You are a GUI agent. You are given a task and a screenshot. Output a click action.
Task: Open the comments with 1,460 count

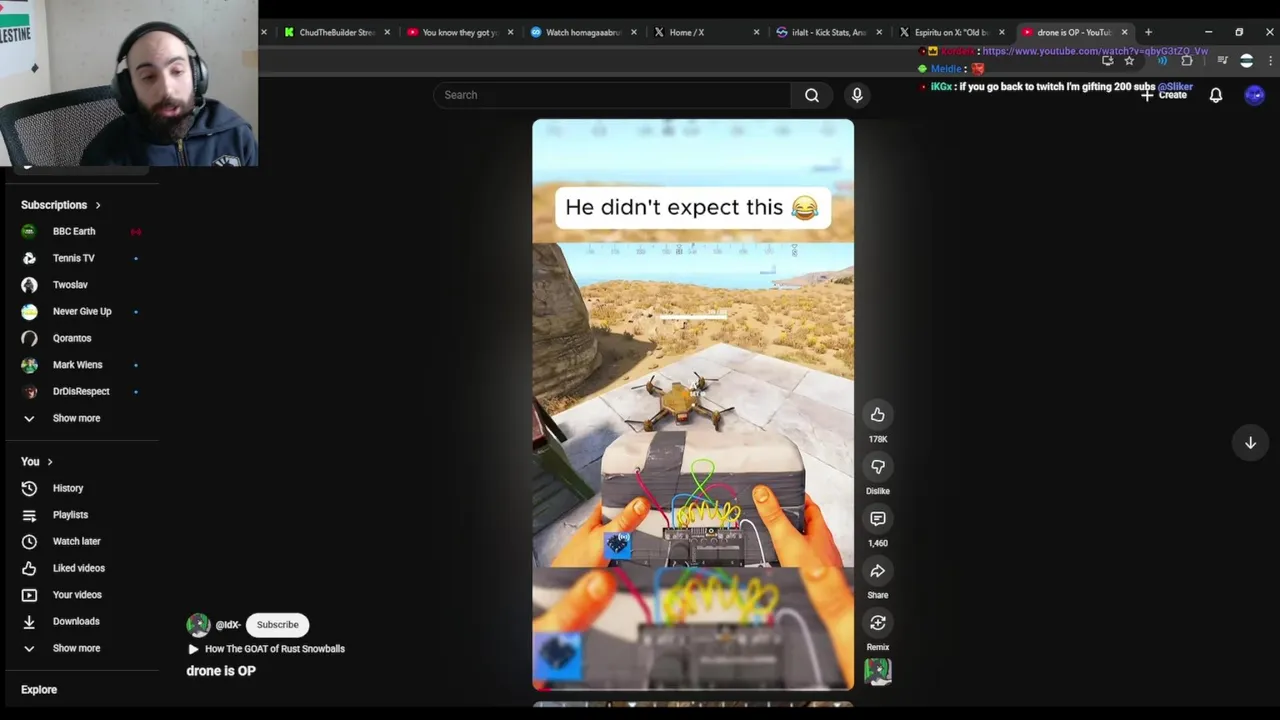pyautogui.click(x=877, y=519)
